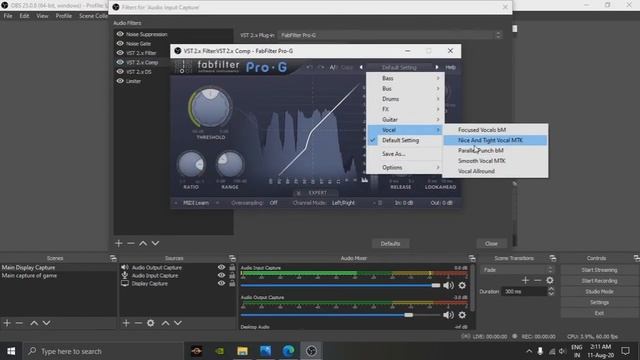Hide the Display Capture source
Viewport: 640px width, 360px height.
(221, 283)
